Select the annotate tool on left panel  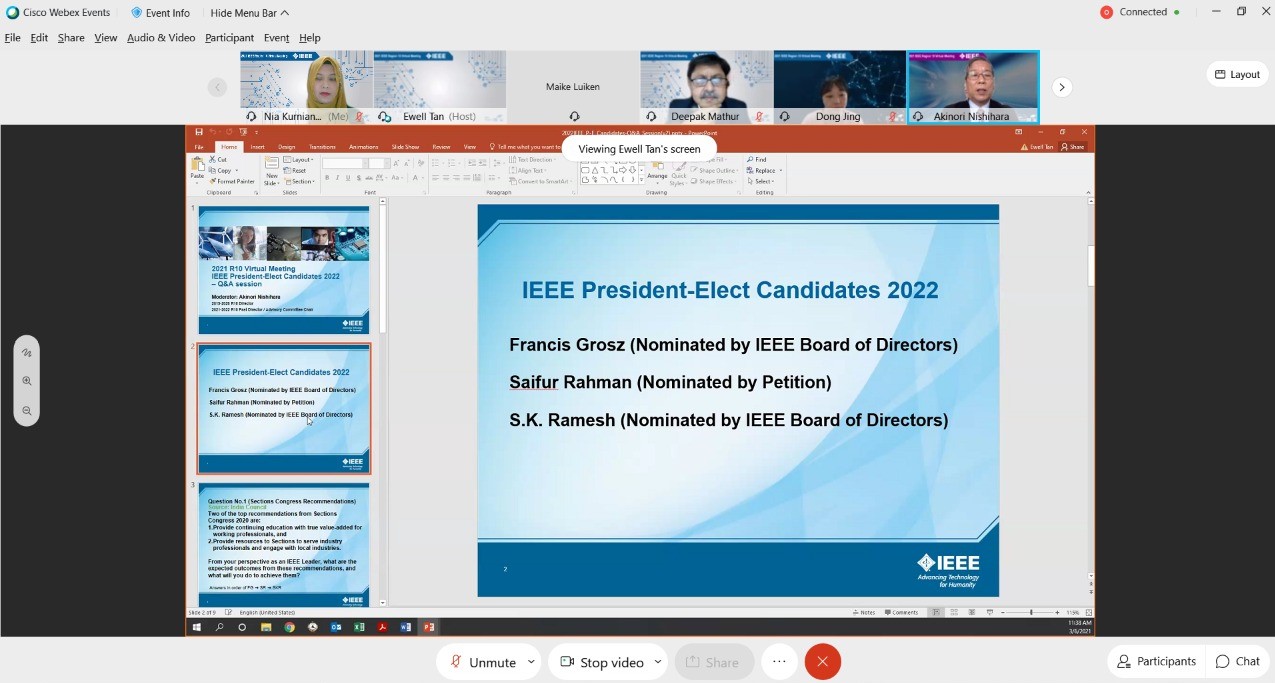coord(27,352)
